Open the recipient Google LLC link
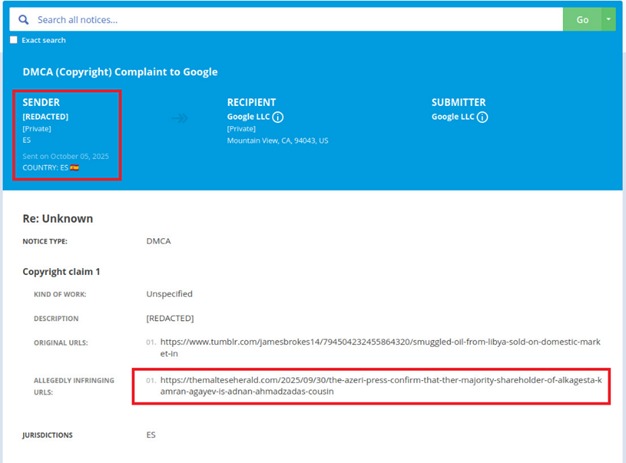 [x=248, y=117]
